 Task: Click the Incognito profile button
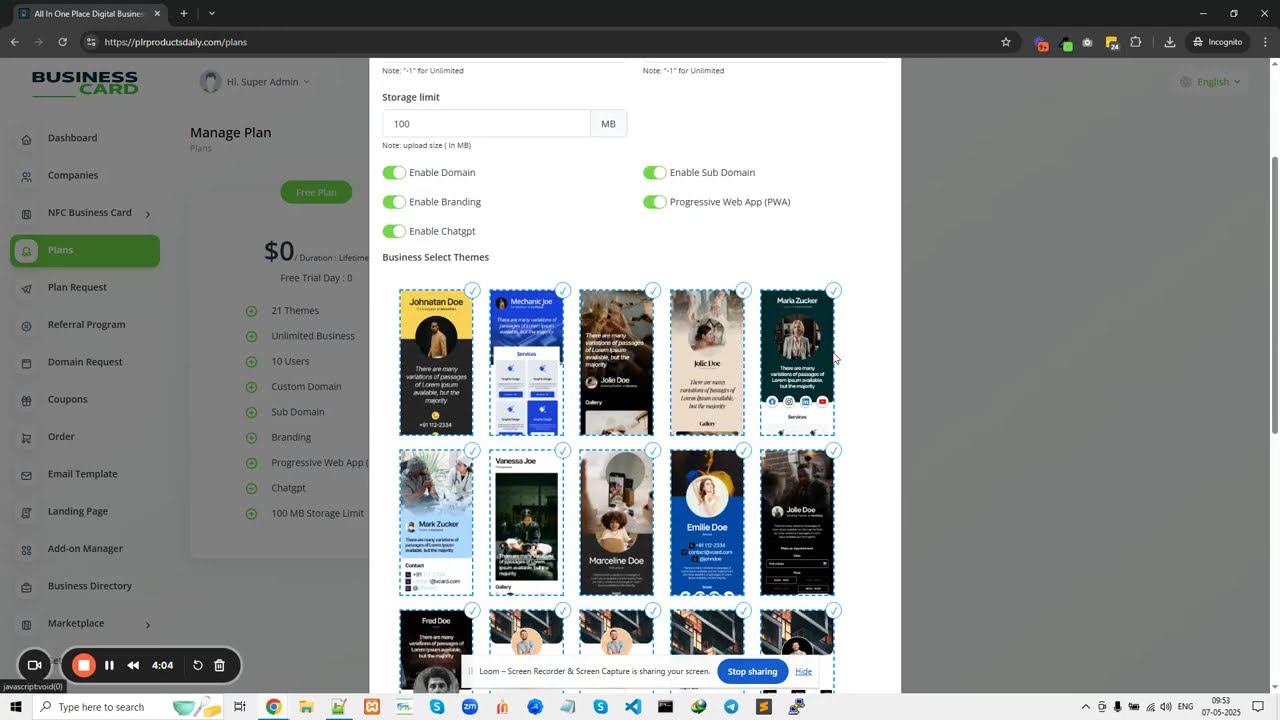pyautogui.click(x=1218, y=42)
